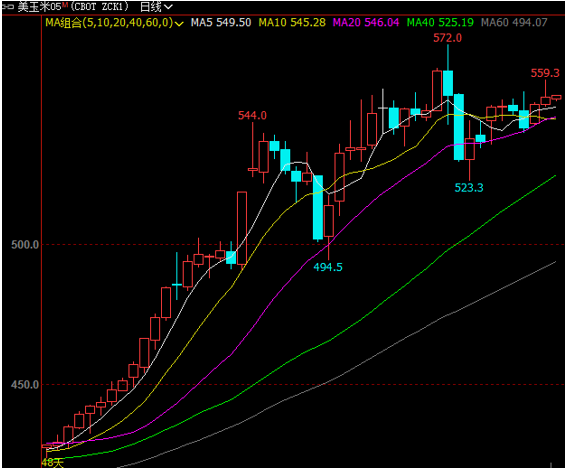Image resolution: width=568 pixels, height=469 pixels.
Task: Select the green MA40 525.19 legend
Action: 440,22
